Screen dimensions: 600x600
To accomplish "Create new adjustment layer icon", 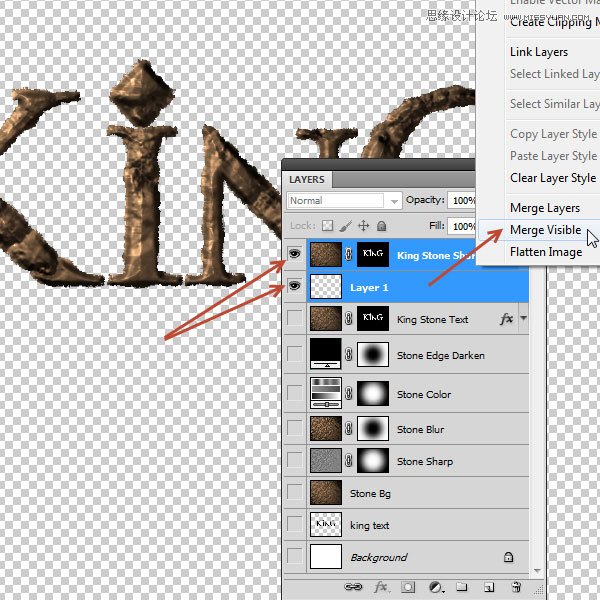I will [435, 587].
